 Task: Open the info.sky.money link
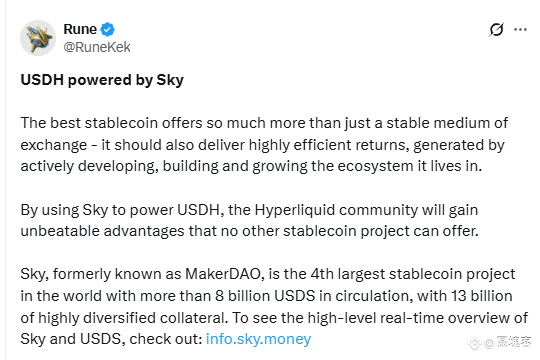pyautogui.click(x=258, y=339)
